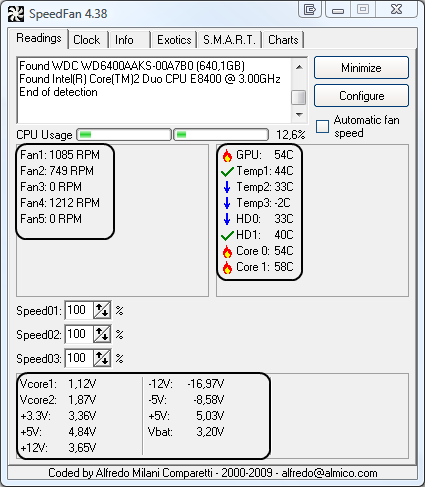Click the 'Fan3: 0 RPM' reading
Image resolution: width=425 pixels, height=487 pixels.
51,187
